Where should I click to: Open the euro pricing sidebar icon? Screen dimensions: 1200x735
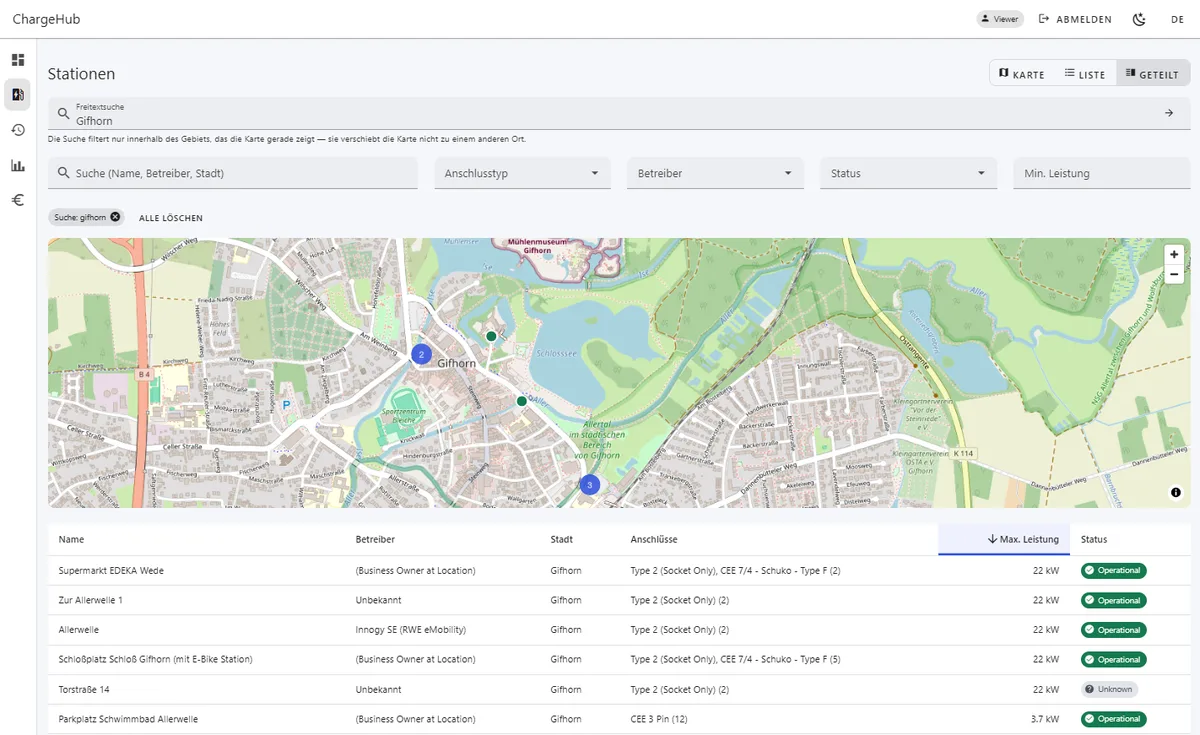[18, 200]
